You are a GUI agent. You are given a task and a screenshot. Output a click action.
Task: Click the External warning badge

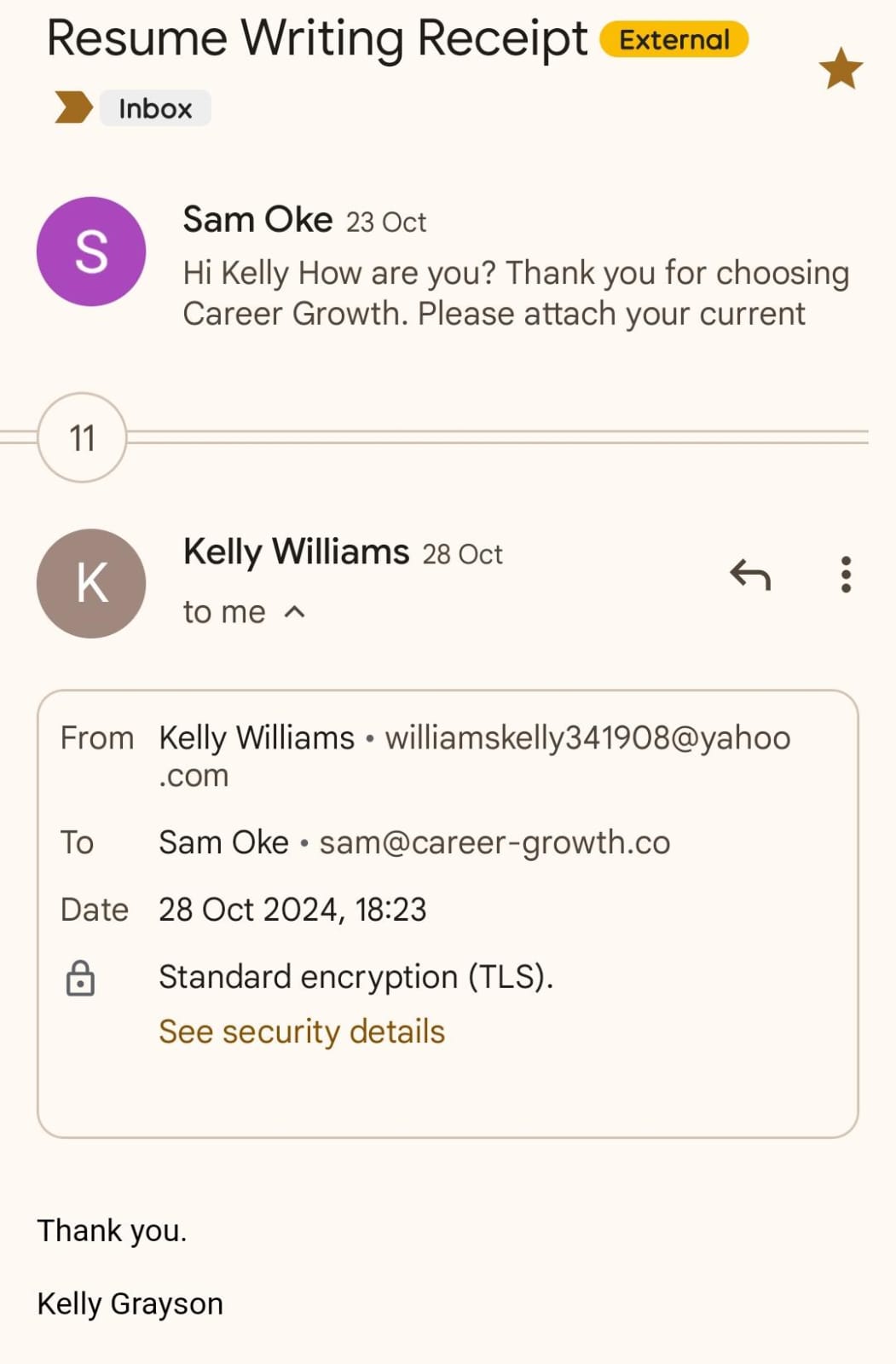673,40
